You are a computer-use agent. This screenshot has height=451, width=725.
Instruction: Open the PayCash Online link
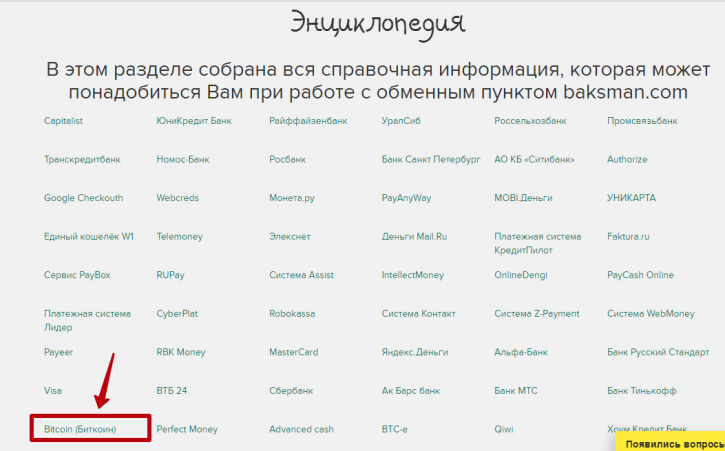click(640, 275)
